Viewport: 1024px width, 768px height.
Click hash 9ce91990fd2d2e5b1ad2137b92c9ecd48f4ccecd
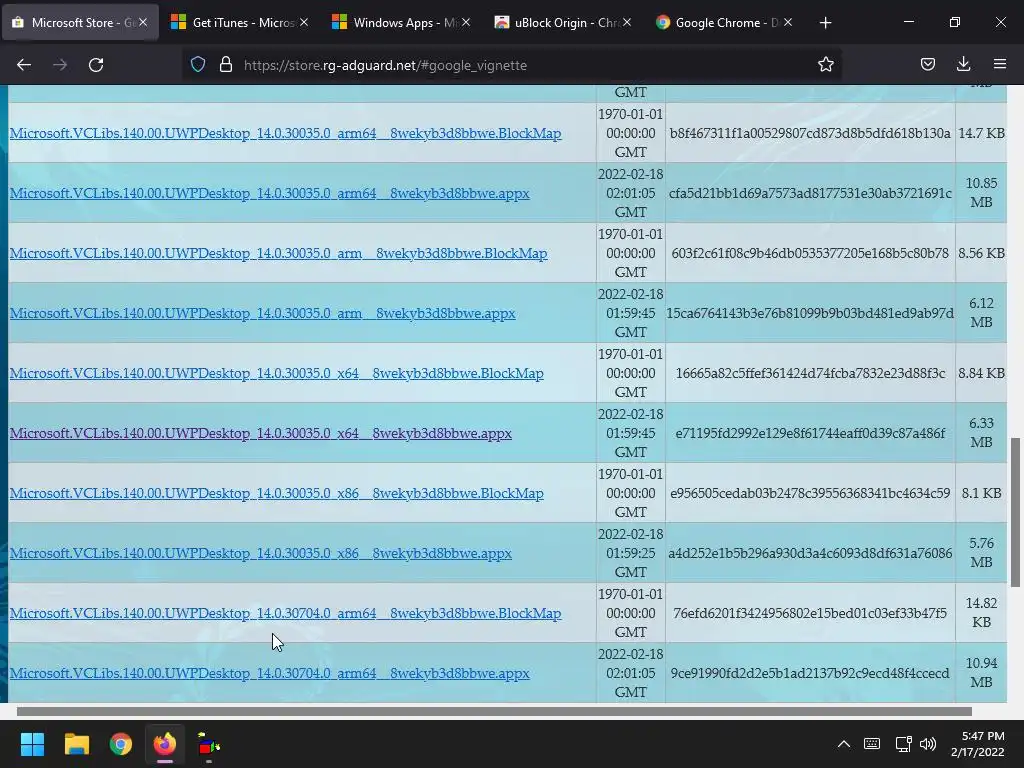[x=810, y=674]
